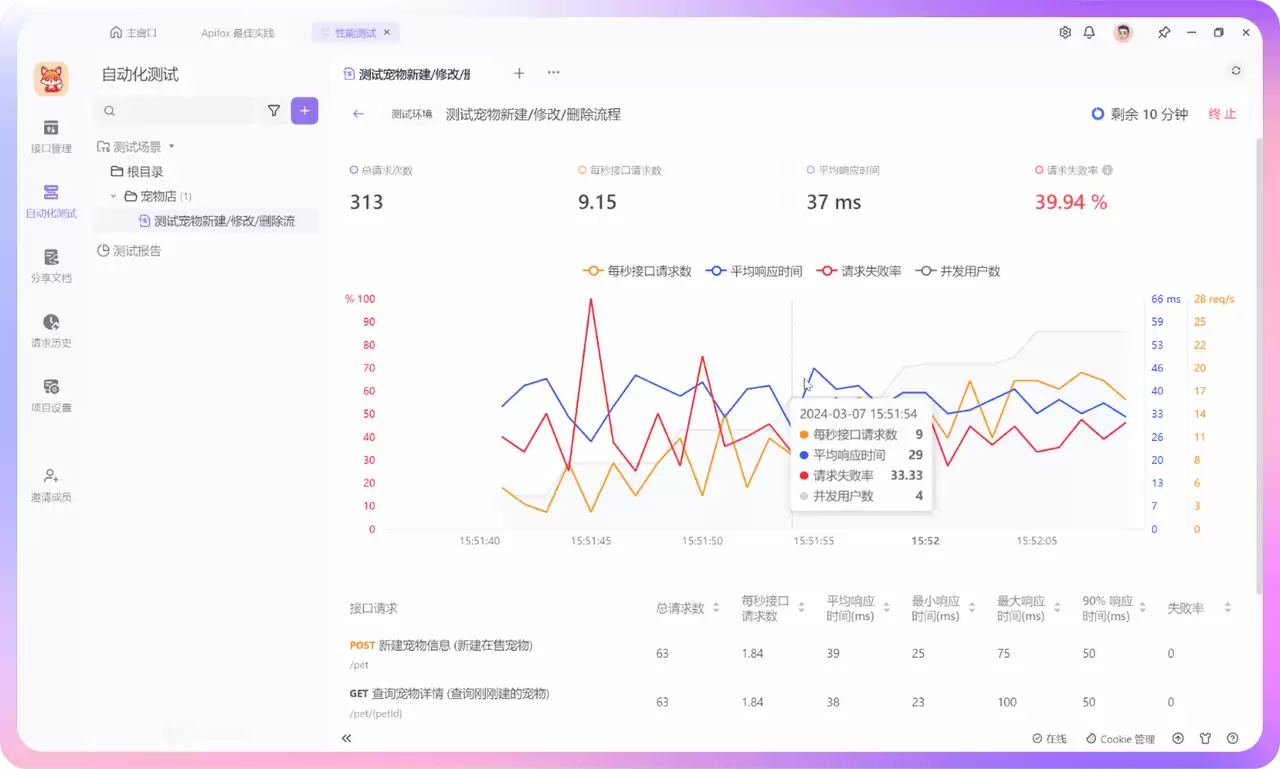Image resolution: width=1280 pixels, height=769 pixels.
Task: Click the filter icon beside search
Action: tap(274, 111)
